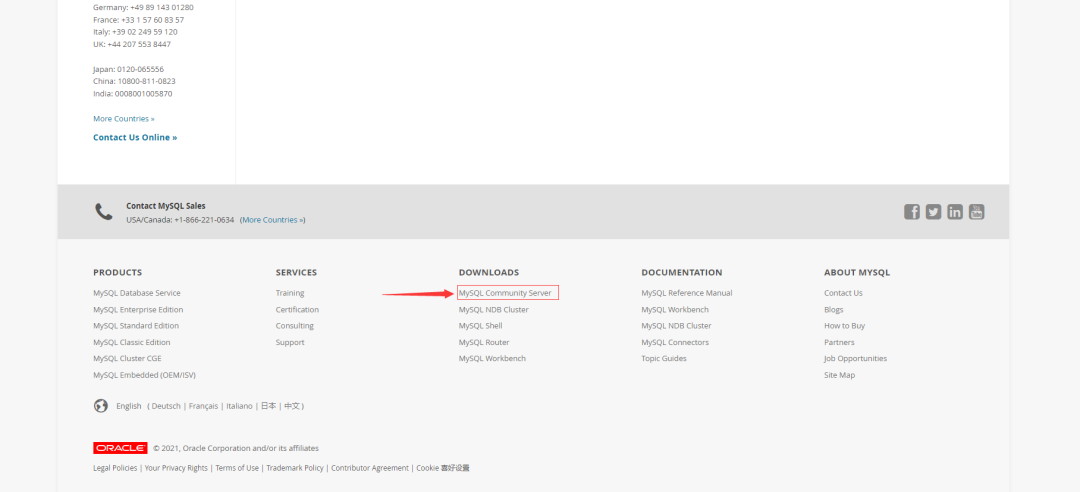This screenshot has width=1080, height=492.
Task: Open MySQL NDB Cluster under Documentation
Action: (676, 326)
